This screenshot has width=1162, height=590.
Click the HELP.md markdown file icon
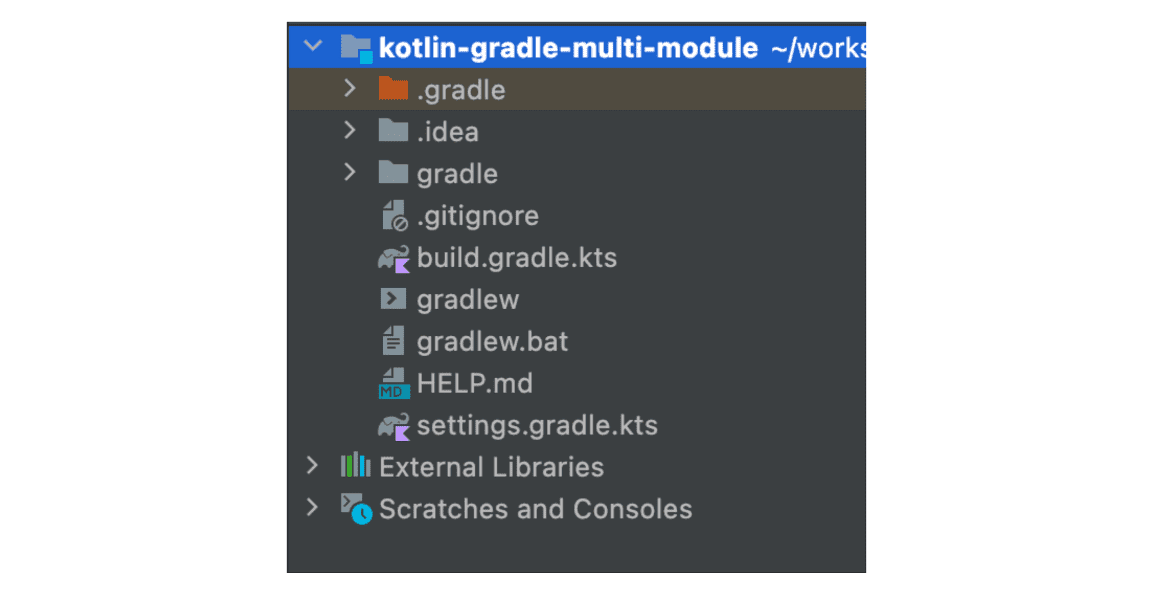point(394,384)
